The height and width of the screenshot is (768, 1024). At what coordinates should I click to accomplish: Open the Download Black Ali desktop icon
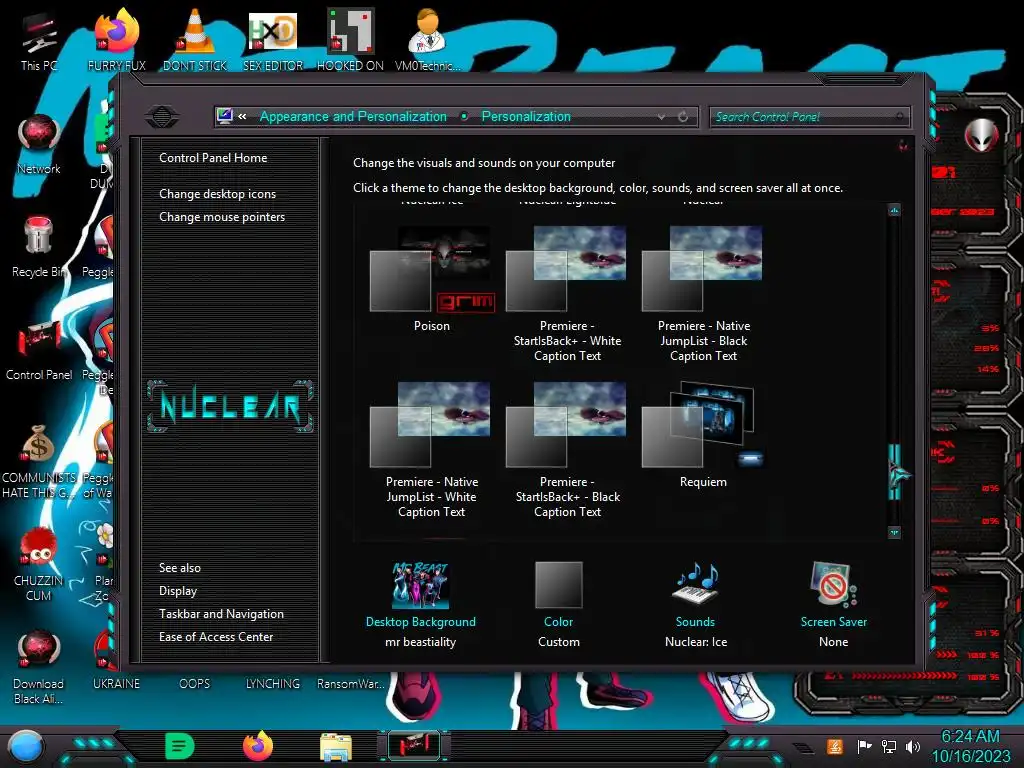39,667
